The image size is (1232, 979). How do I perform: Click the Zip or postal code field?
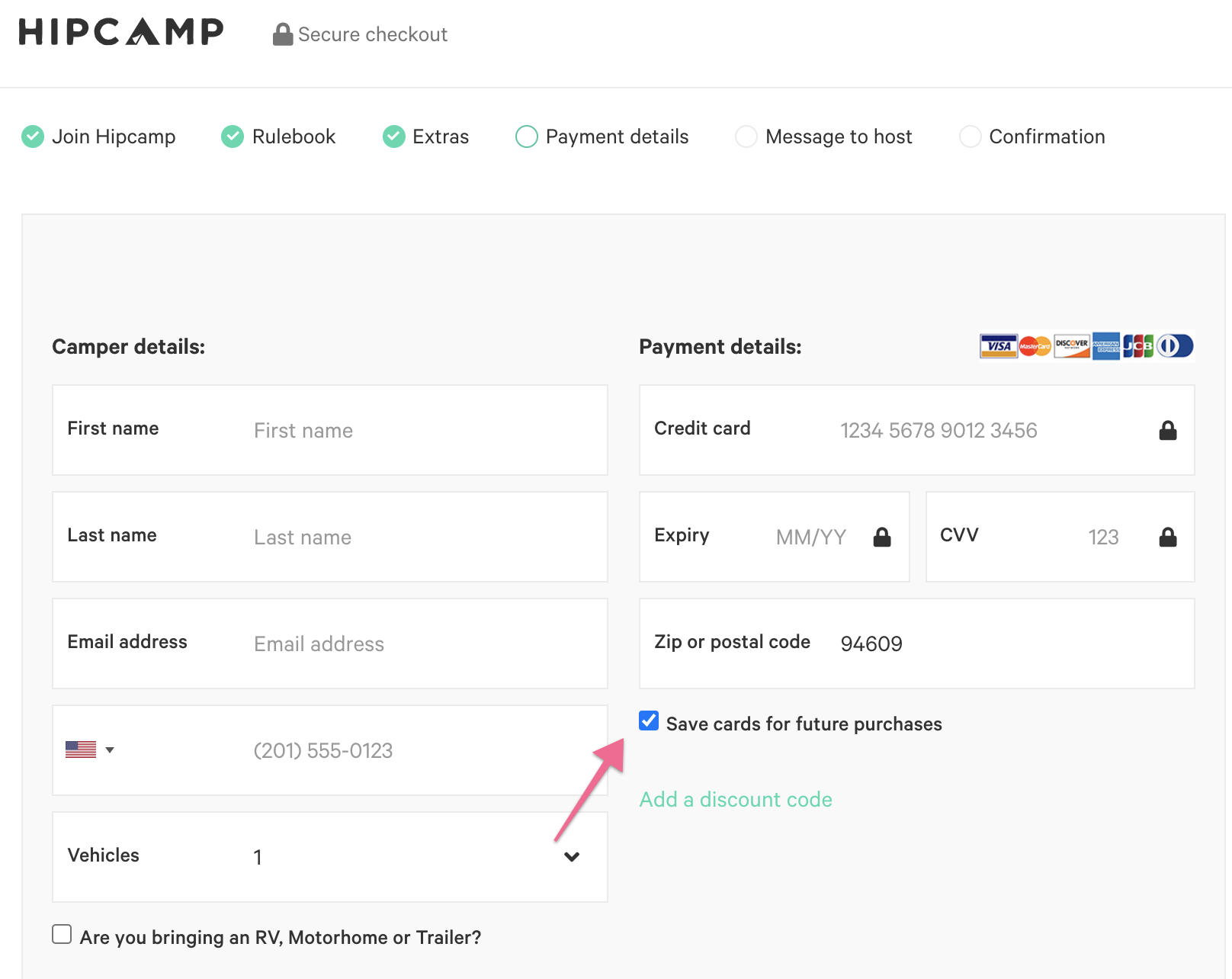click(917, 644)
